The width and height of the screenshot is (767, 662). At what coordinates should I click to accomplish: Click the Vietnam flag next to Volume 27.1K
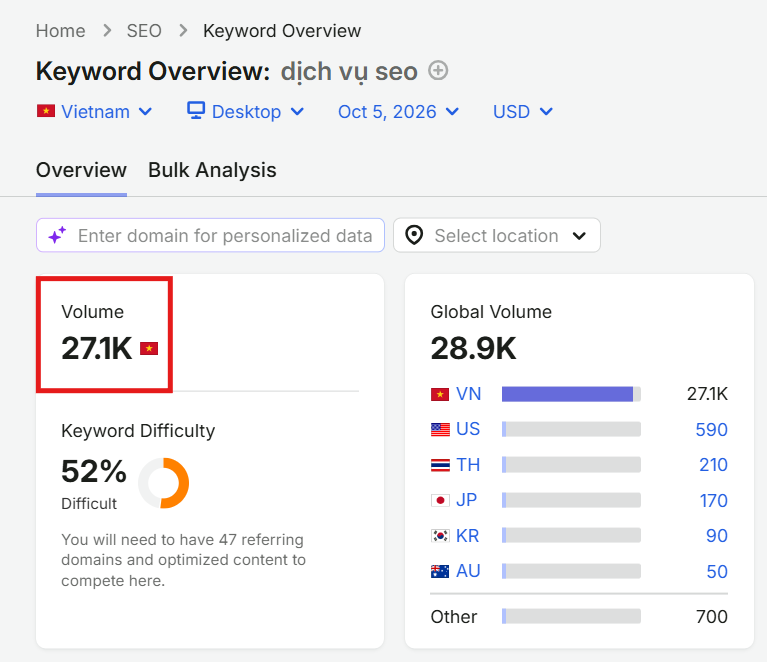(x=149, y=348)
